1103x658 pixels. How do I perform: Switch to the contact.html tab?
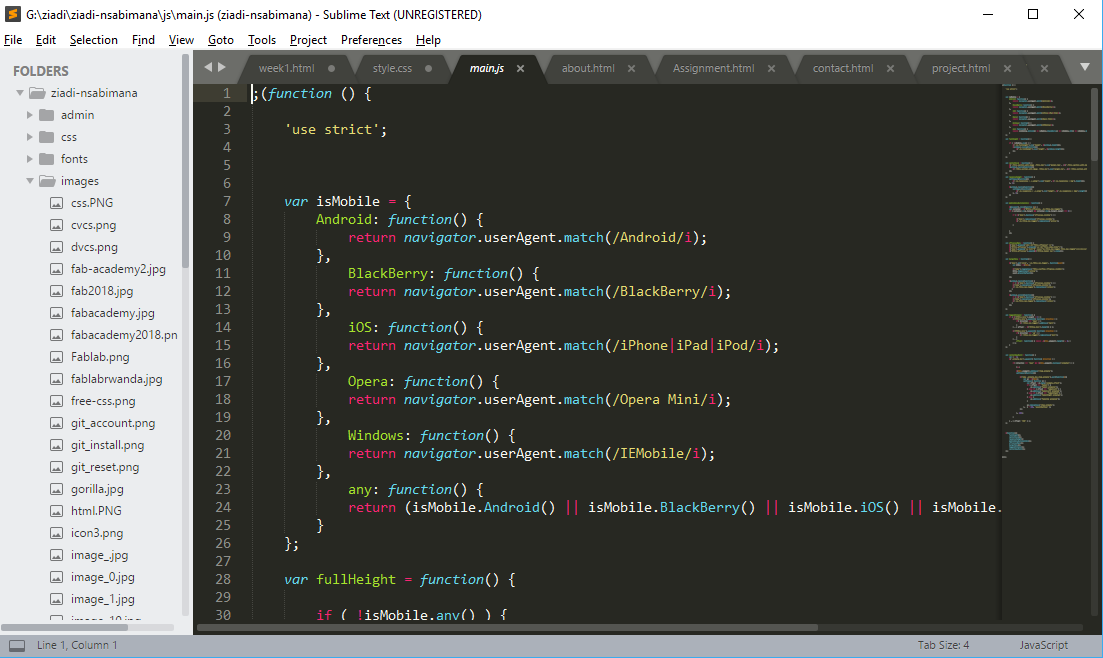click(x=843, y=68)
